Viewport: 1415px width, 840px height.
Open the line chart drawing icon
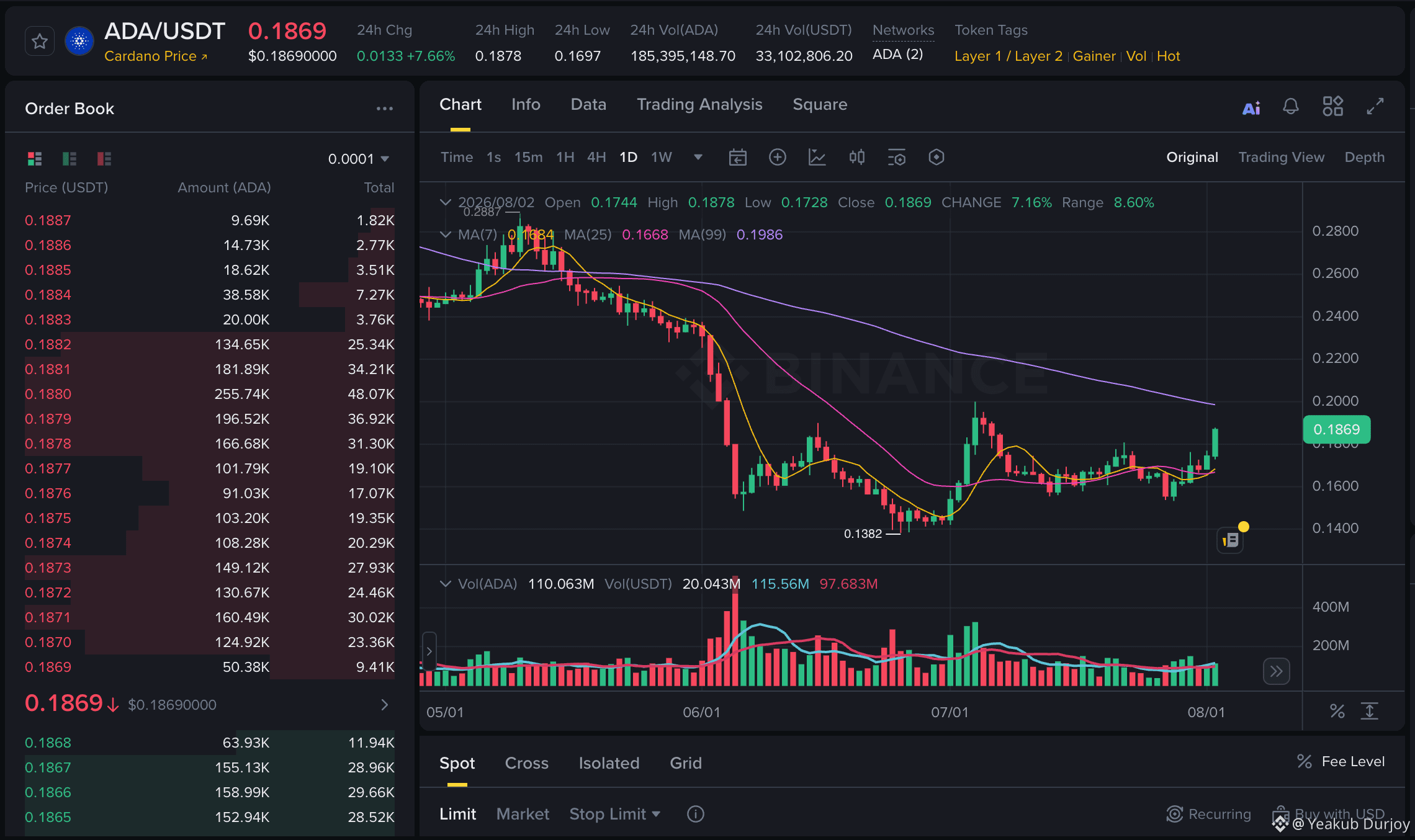pyautogui.click(x=817, y=158)
